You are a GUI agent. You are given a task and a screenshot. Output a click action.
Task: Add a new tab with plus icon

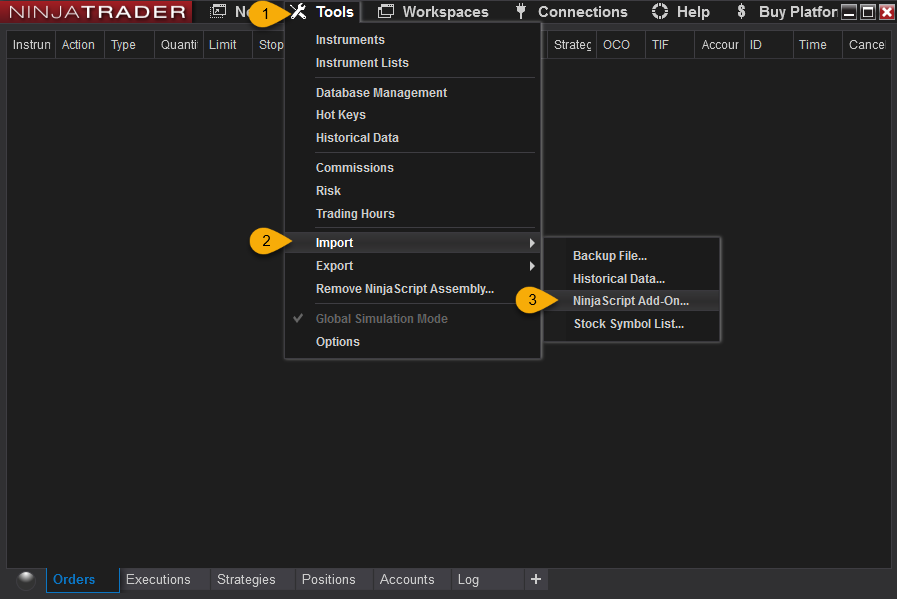point(536,580)
